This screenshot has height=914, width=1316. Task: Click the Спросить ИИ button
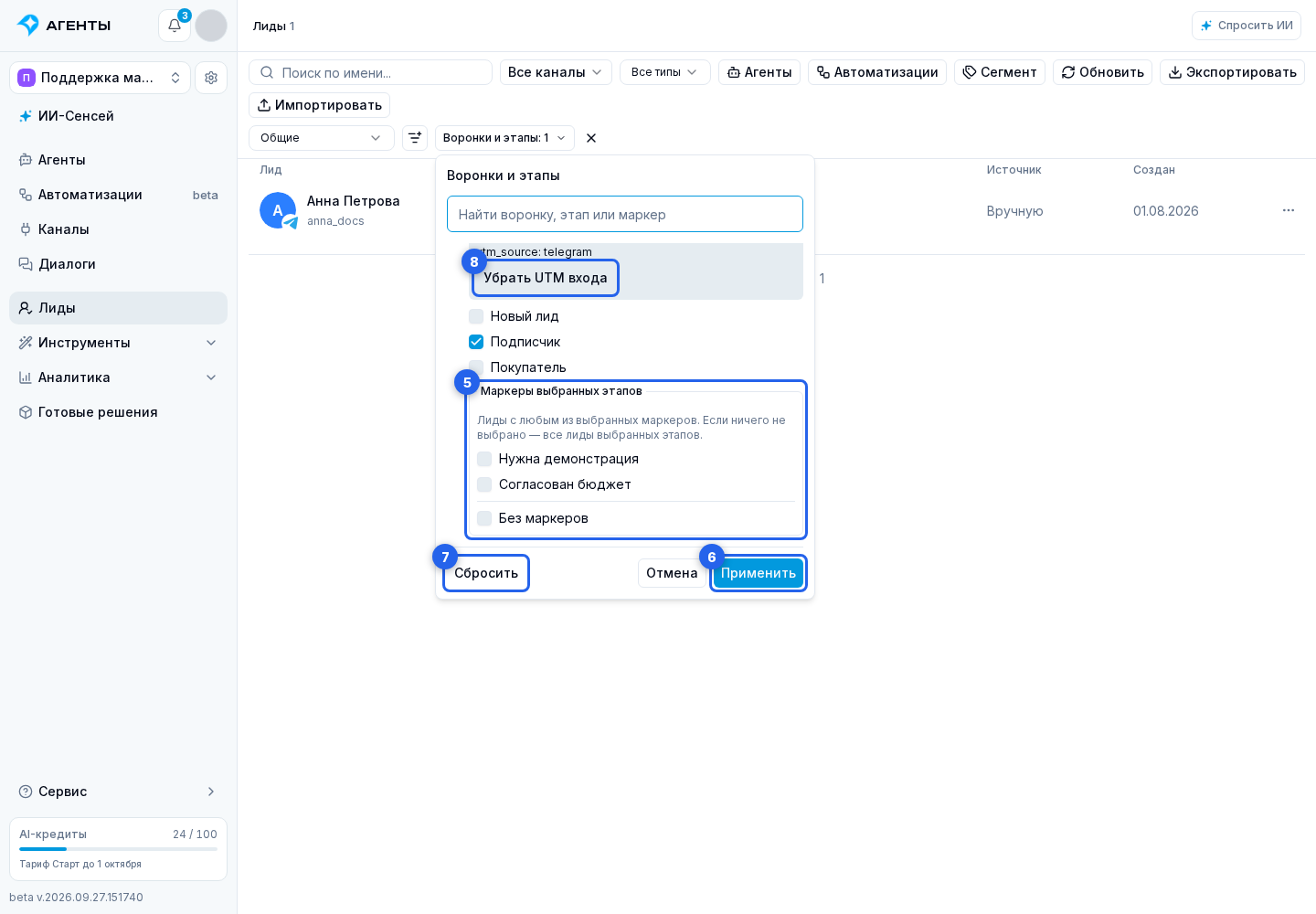click(x=1247, y=26)
